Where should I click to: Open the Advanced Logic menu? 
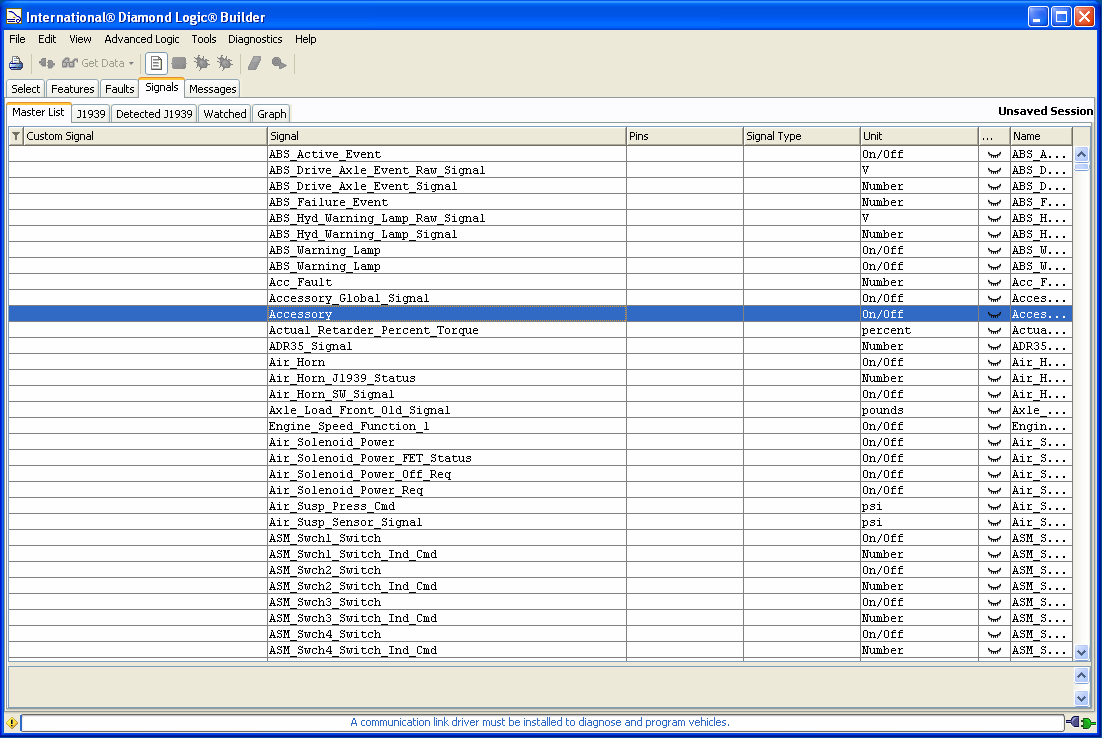(141, 39)
